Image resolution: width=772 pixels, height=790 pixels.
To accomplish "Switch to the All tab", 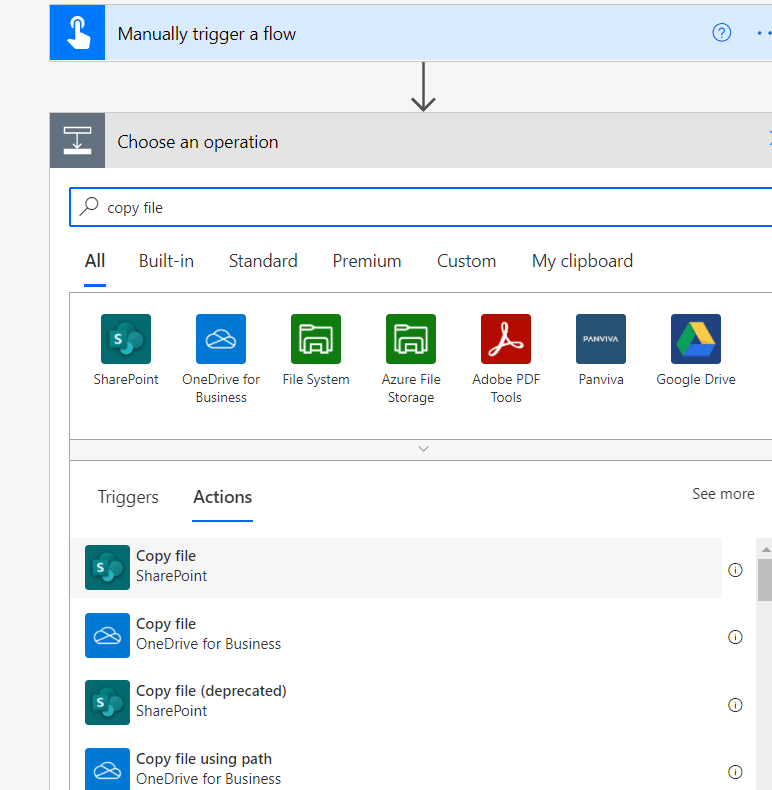I will coord(95,261).
